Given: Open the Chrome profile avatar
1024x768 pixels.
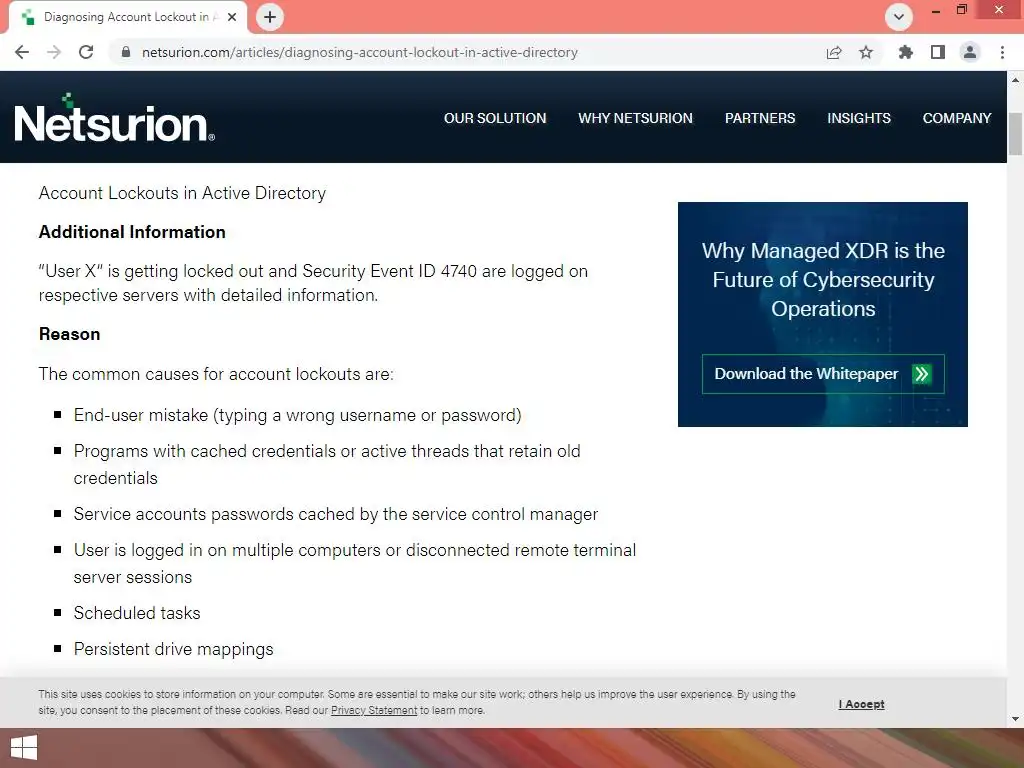Looking at the screenshot, I should tap(970, 52).
